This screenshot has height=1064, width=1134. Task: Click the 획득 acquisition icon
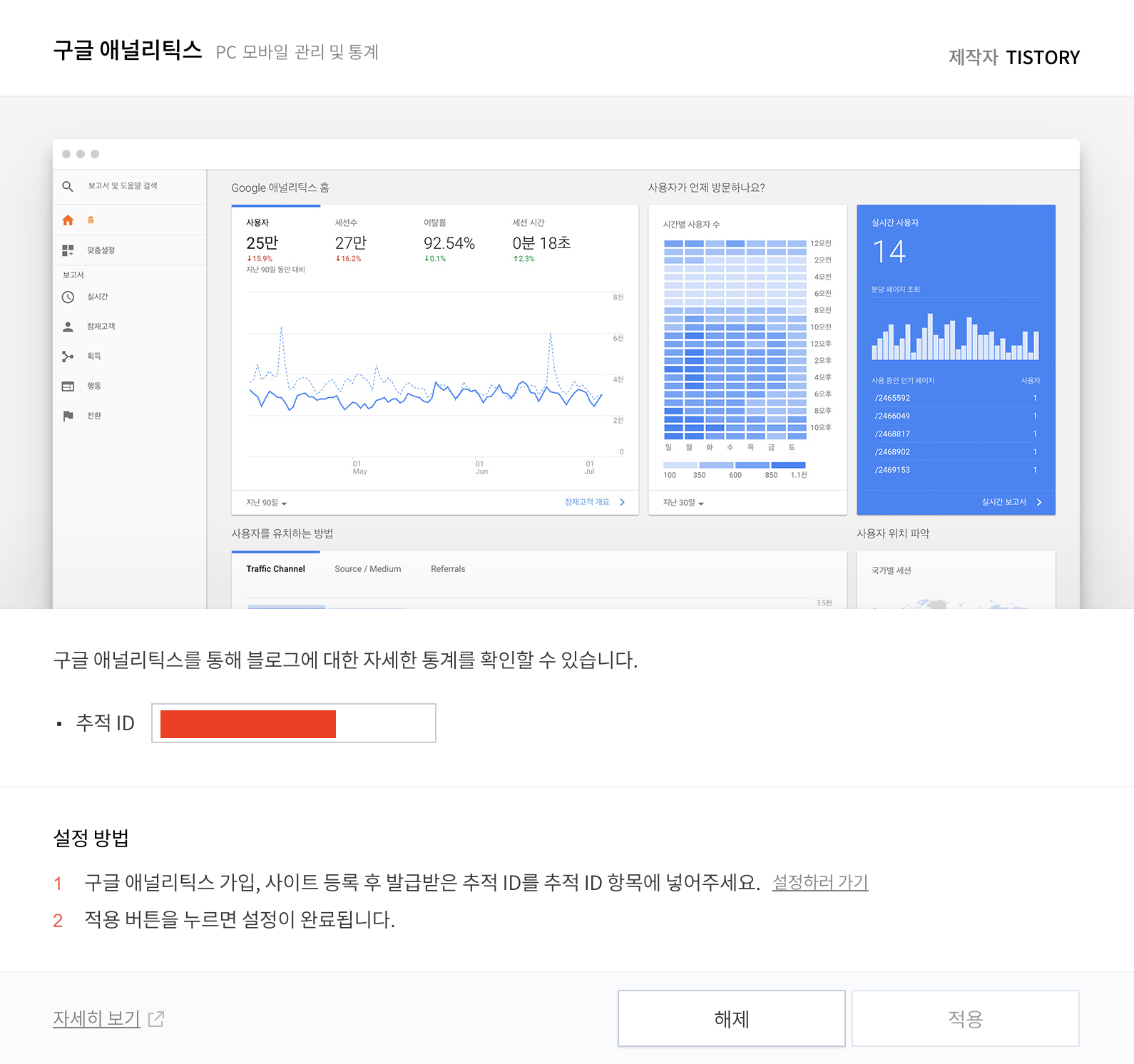click(68, 357)
